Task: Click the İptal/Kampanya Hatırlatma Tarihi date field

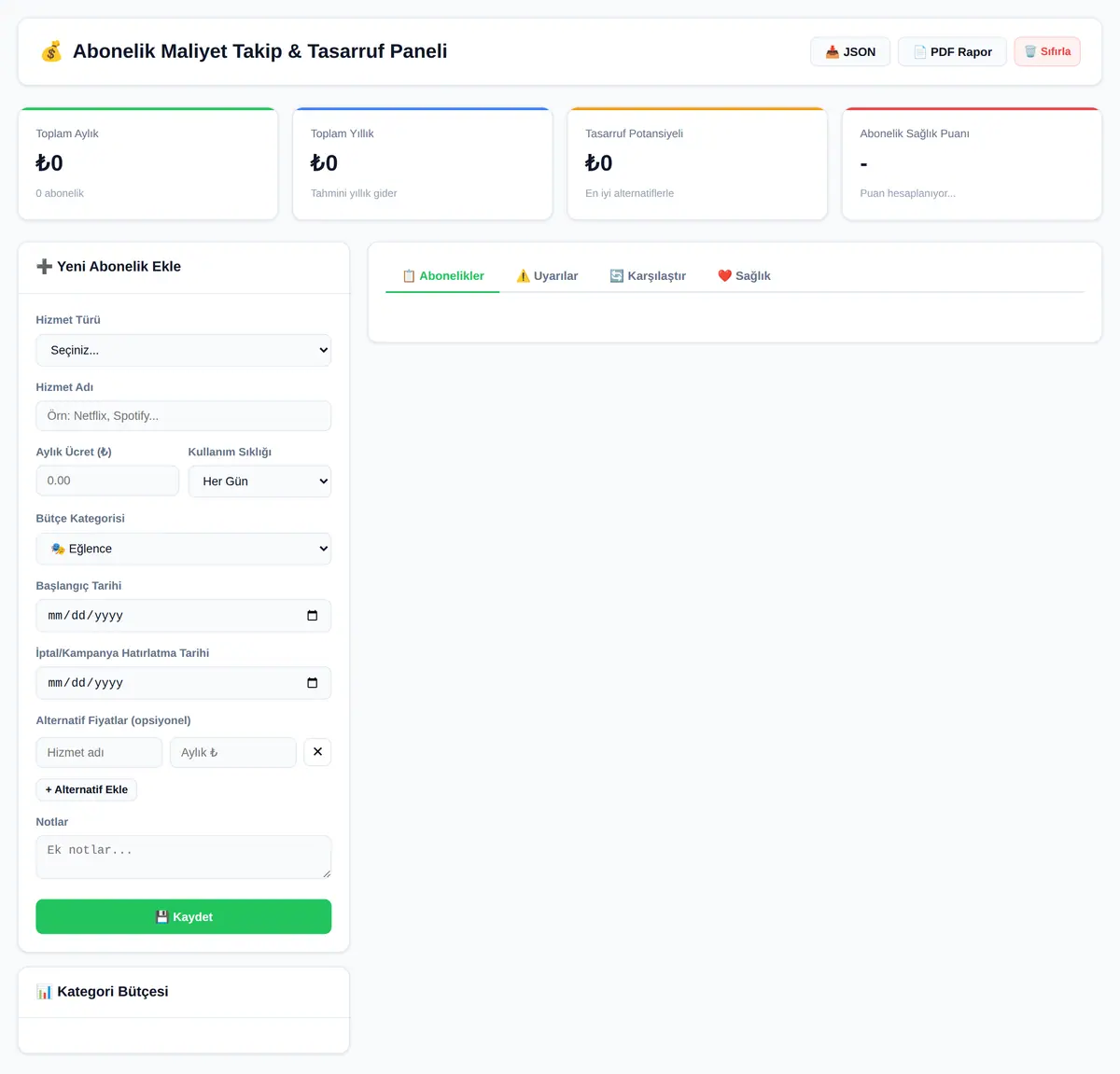Action: pyautogui.click(x=184, y=683)
